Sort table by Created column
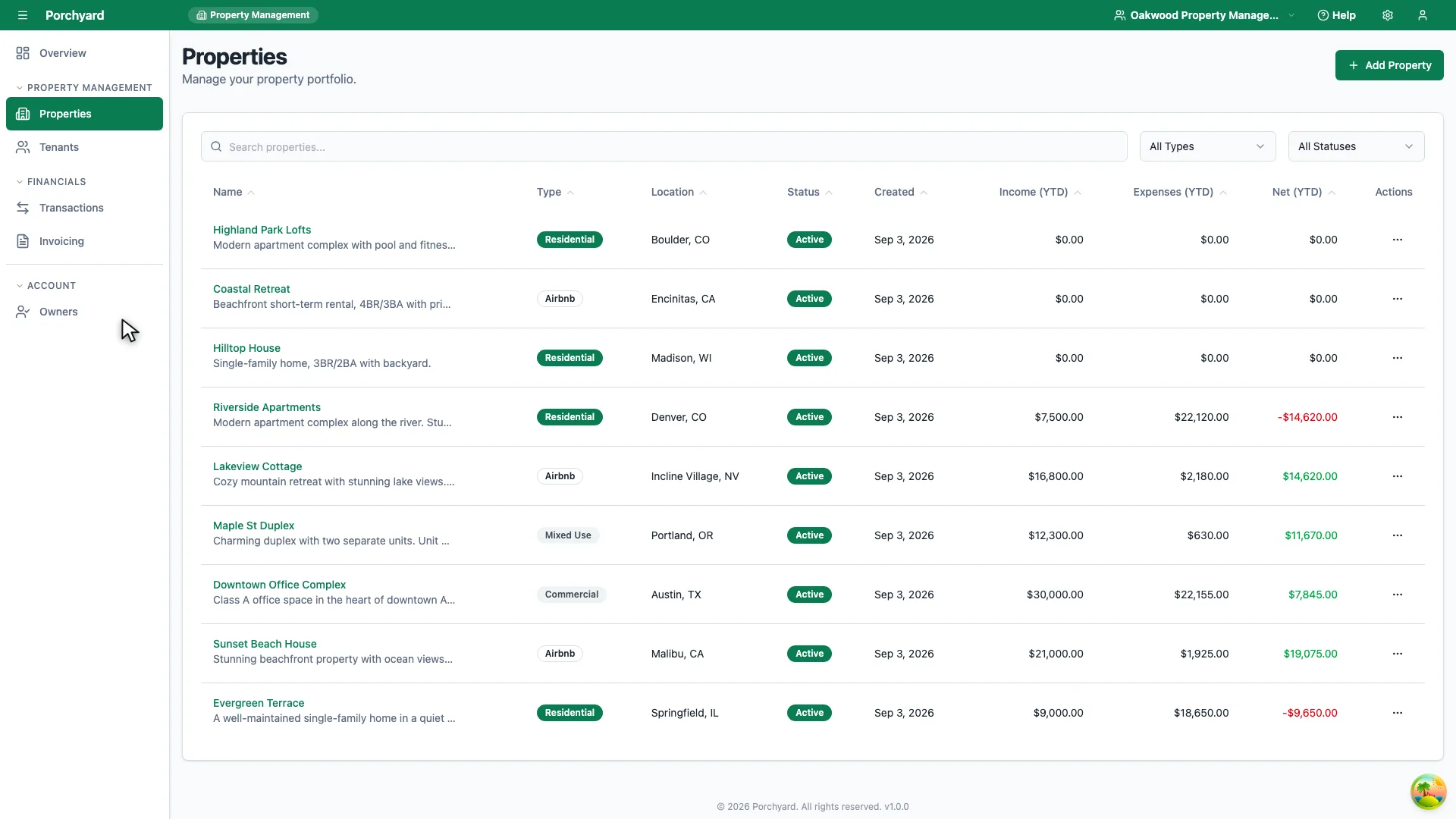Image resolution: width=1456 pixels, height=819 pixels. (901, 192)
